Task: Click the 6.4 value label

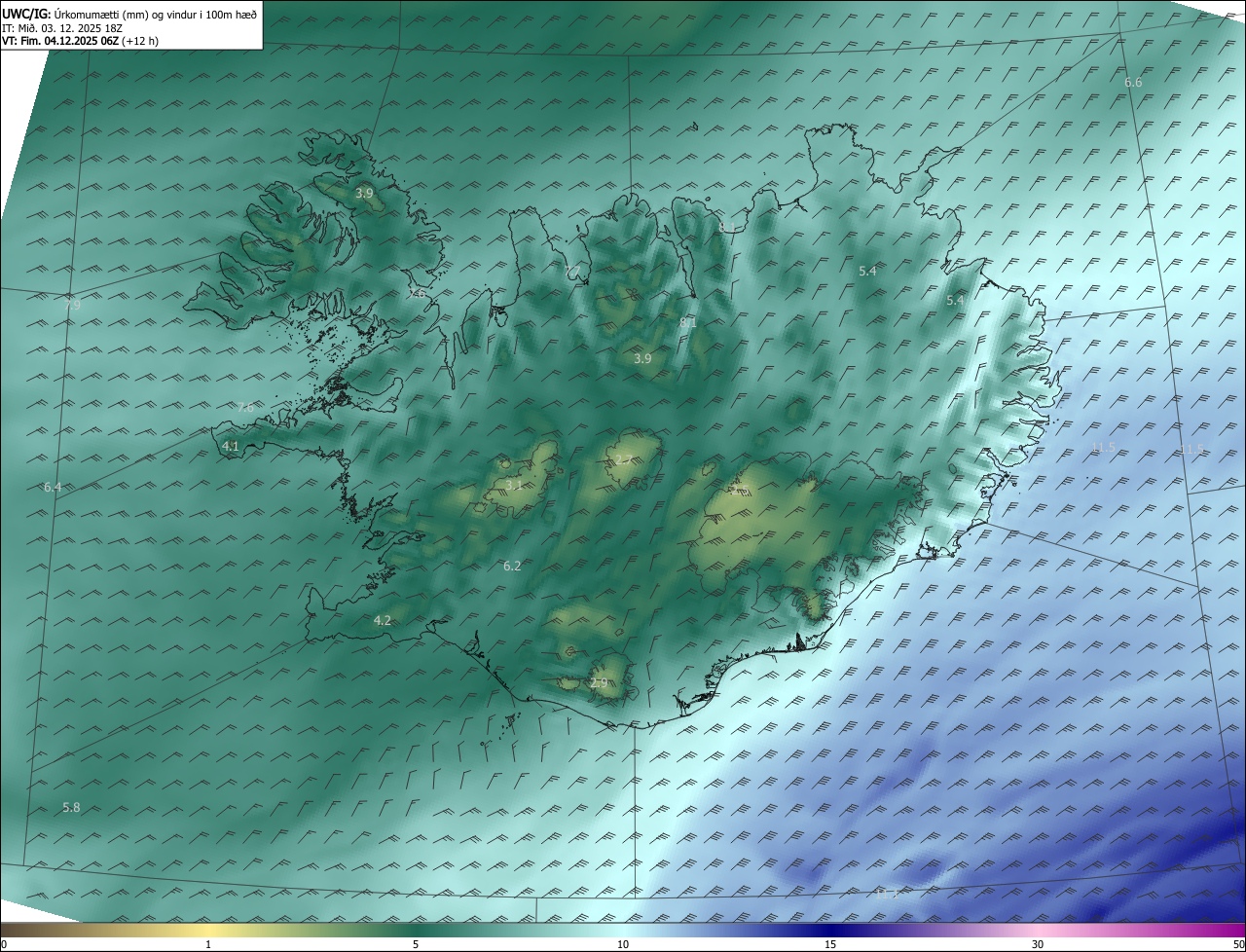Action: (x=53, y=487)
